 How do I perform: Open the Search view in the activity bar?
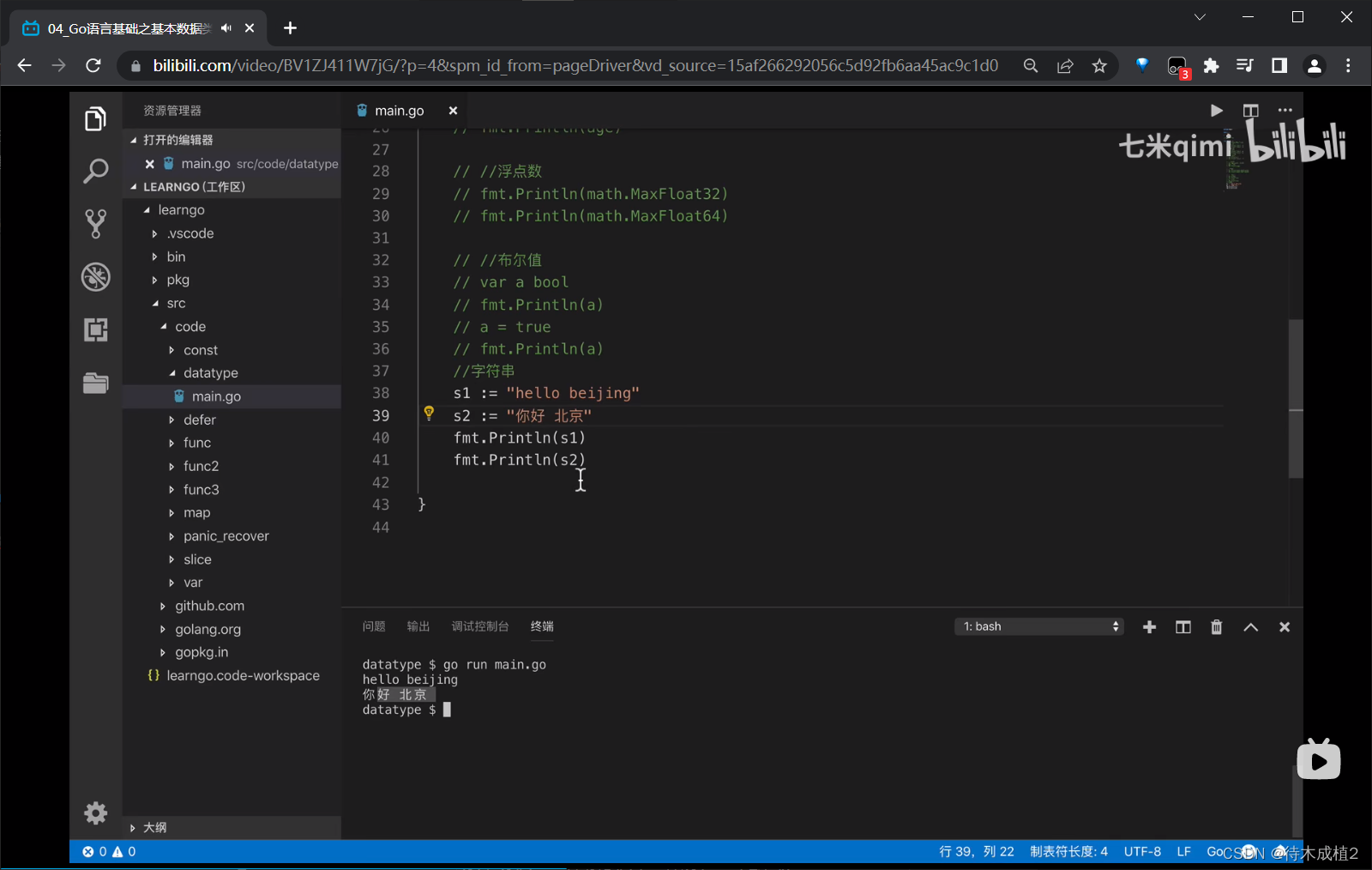(x=95, y=171)
